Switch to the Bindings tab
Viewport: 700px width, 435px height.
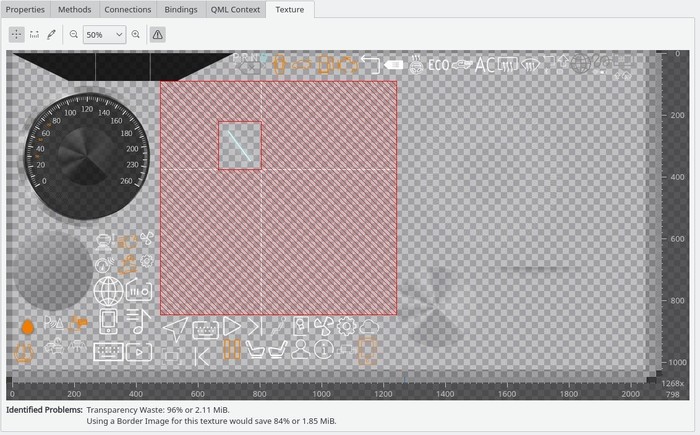pyautogui.click(x=181, y=9)
